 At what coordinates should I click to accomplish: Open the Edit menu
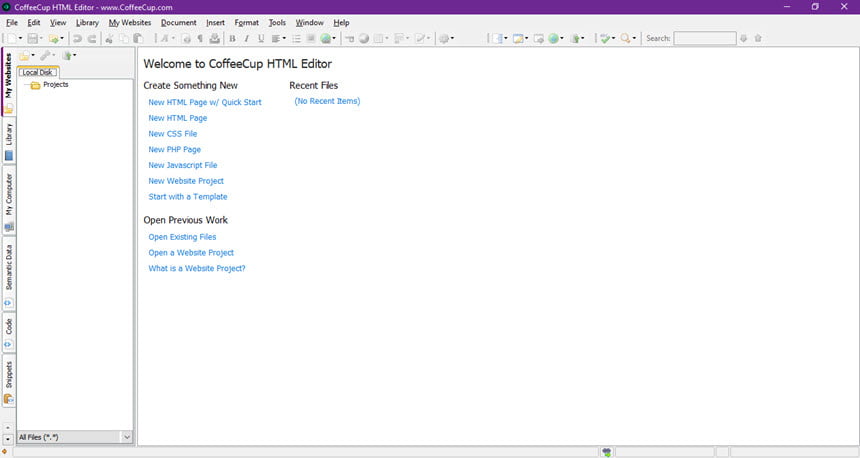tap(34, 22)
